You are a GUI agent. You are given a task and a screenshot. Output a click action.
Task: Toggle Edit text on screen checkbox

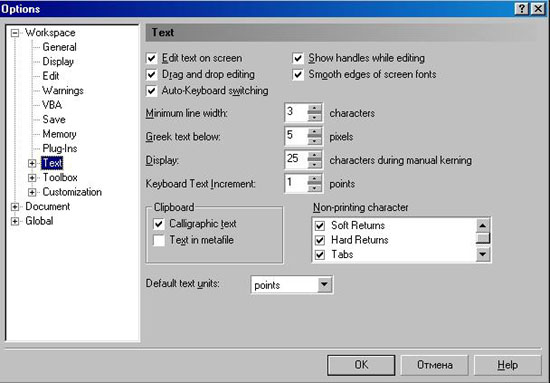coord(152,58)
